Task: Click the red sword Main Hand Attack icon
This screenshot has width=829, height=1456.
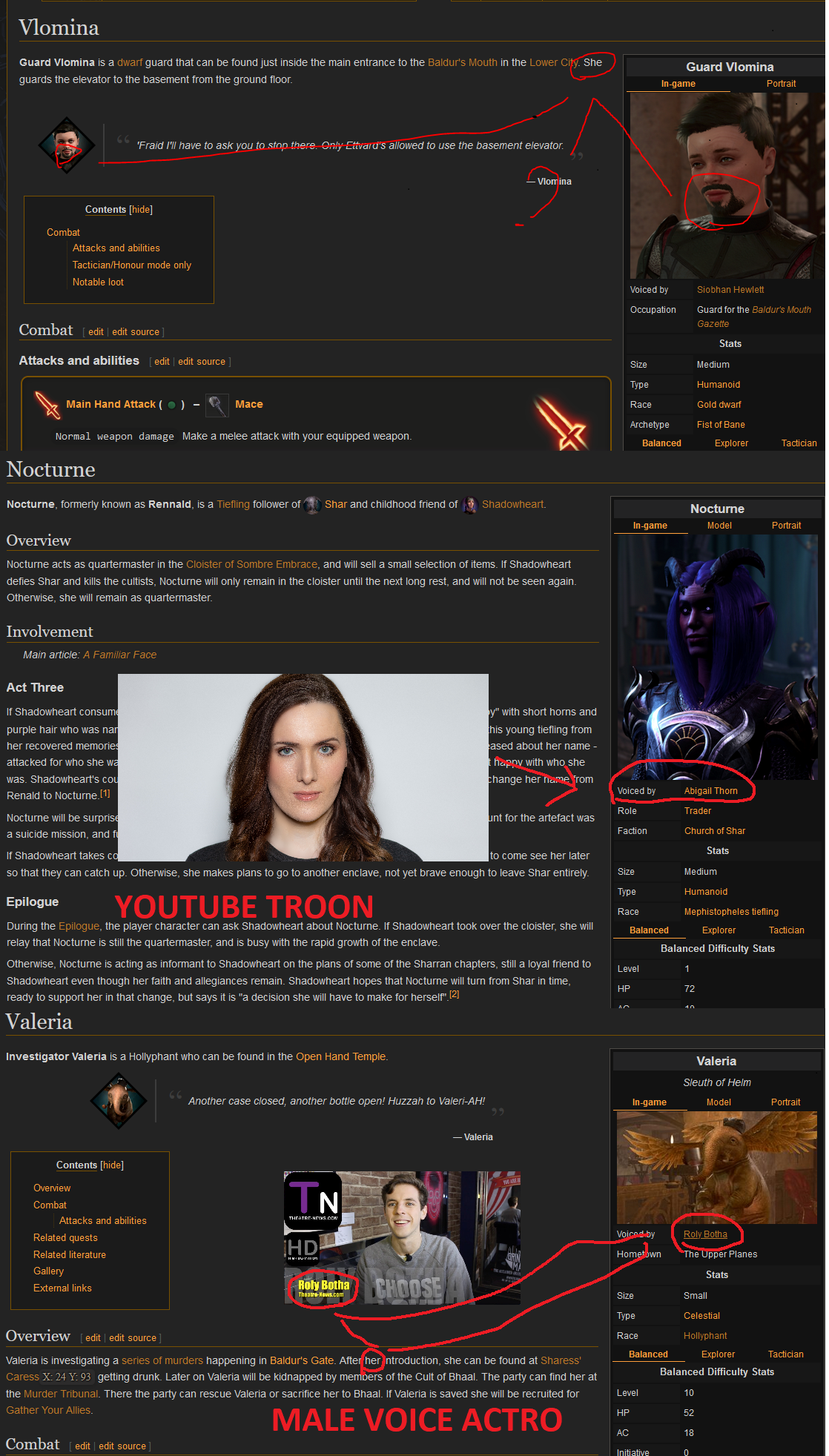Action: (x=47, y=405)
